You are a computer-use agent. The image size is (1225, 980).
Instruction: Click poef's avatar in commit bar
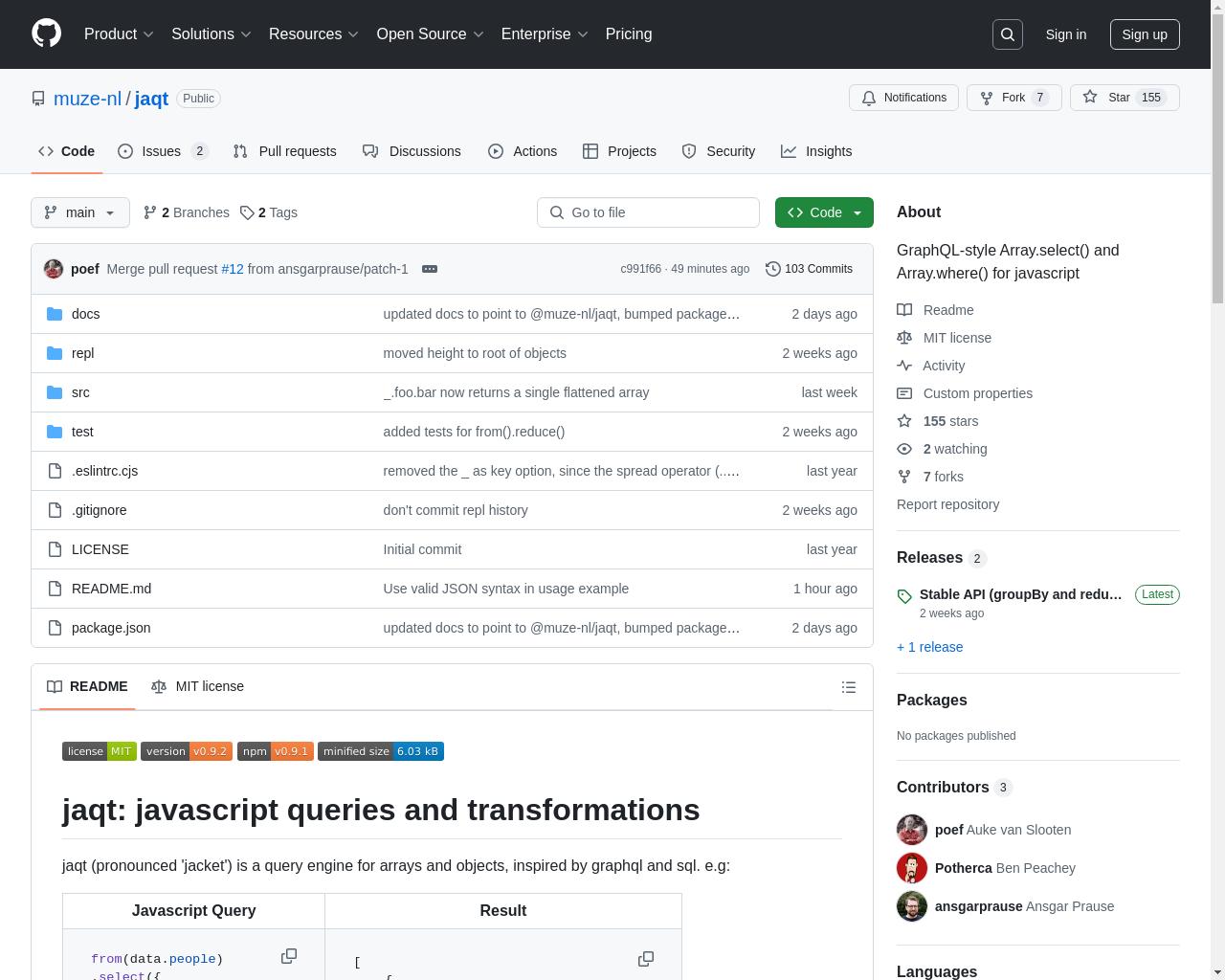click(x=54, y=269)
